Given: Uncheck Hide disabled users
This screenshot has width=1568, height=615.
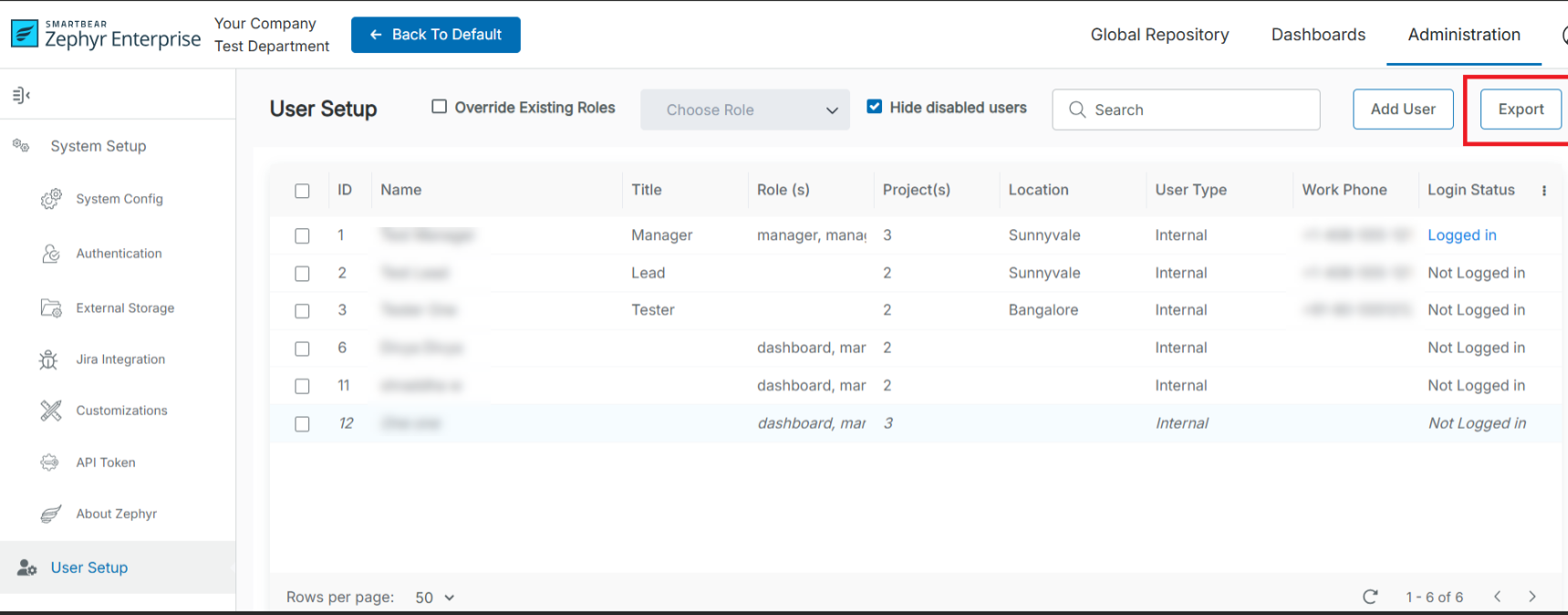Looking at the screenshot, I should point(875,107).
